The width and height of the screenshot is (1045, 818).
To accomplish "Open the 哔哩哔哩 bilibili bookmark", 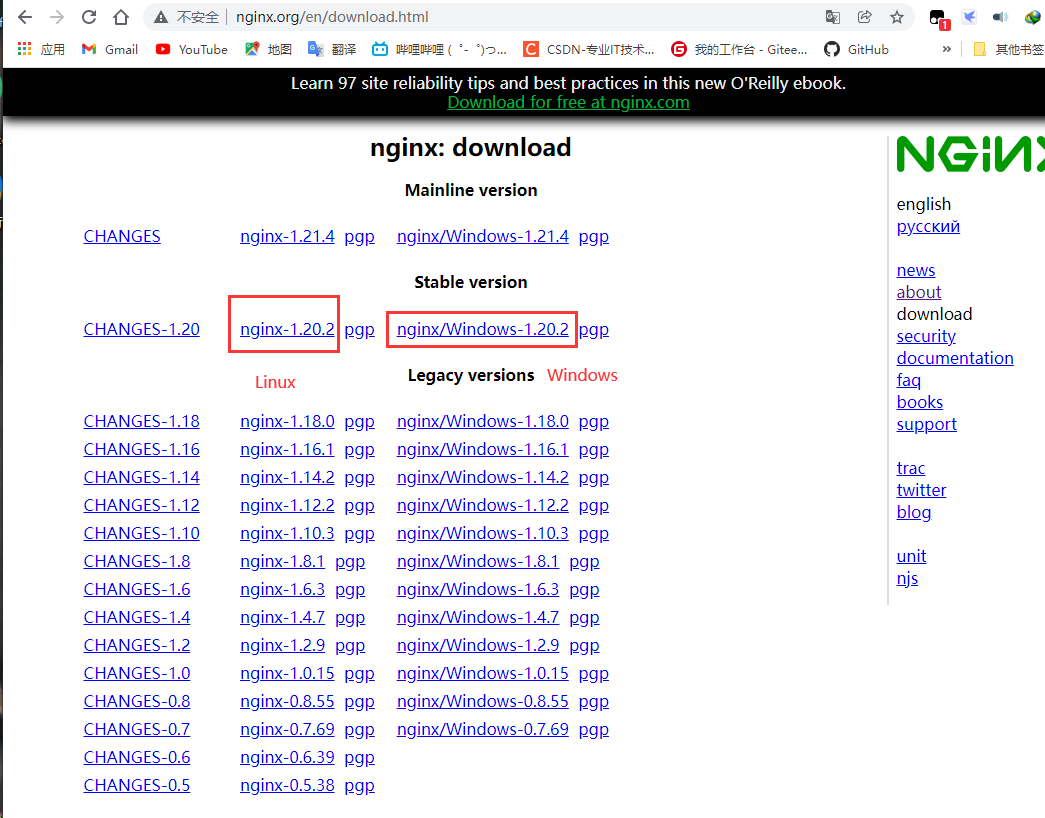I will point(439,49).
